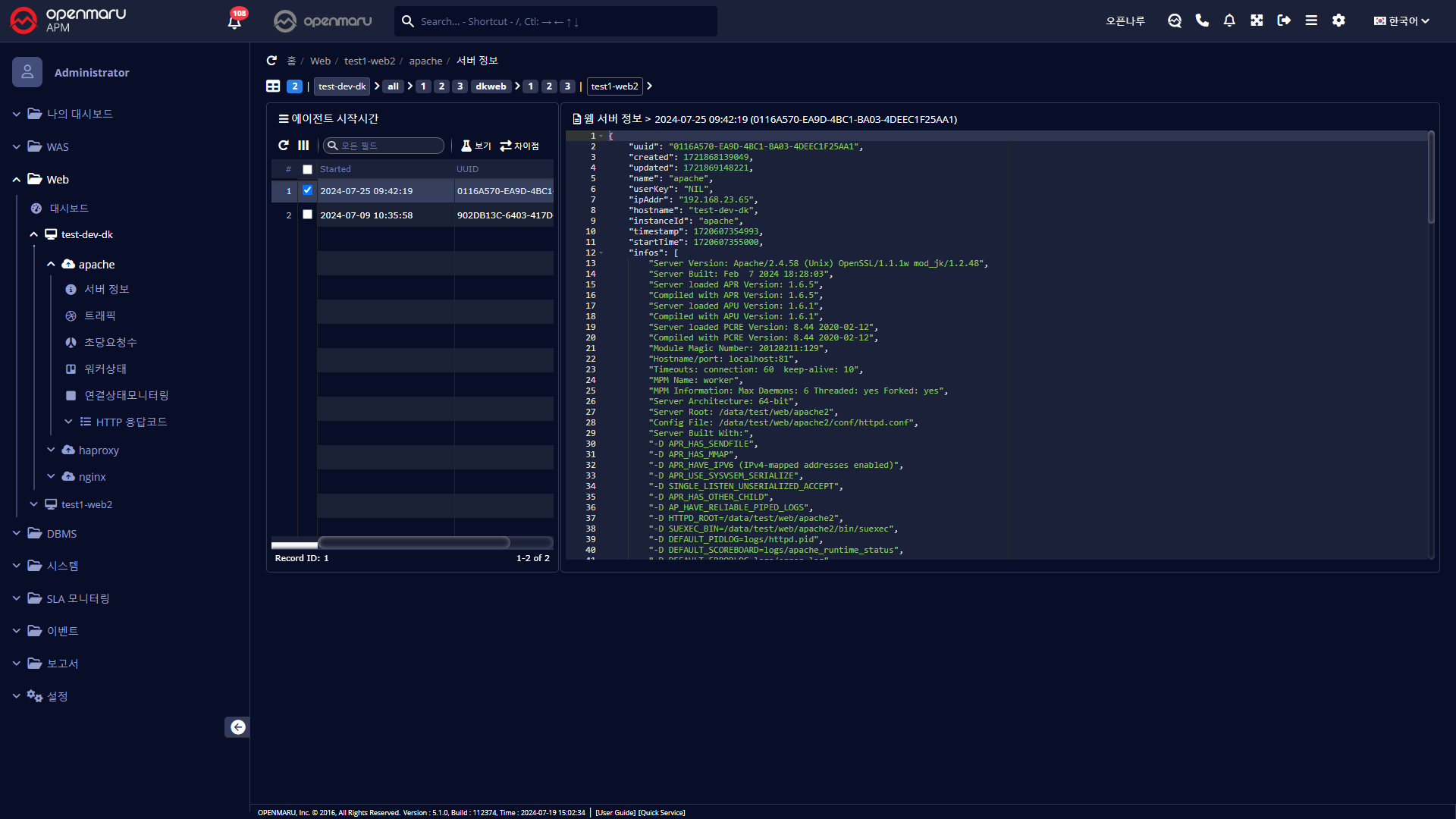Focus the 모든 필드 filter input
This screenshot has width=1456, height=819.
click(384, 146)
